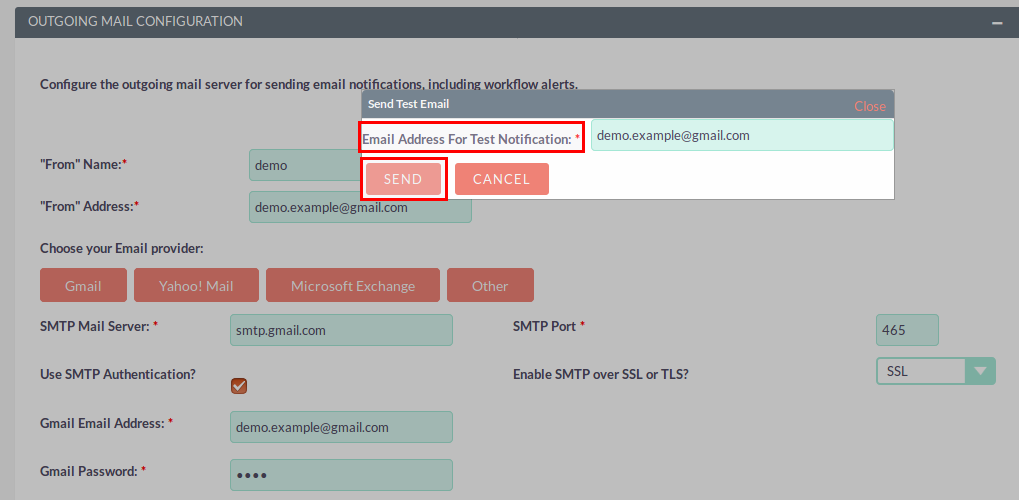Open the SSL or TLS dropdown
1019x500 pixels.
click(x=936, y=371)
